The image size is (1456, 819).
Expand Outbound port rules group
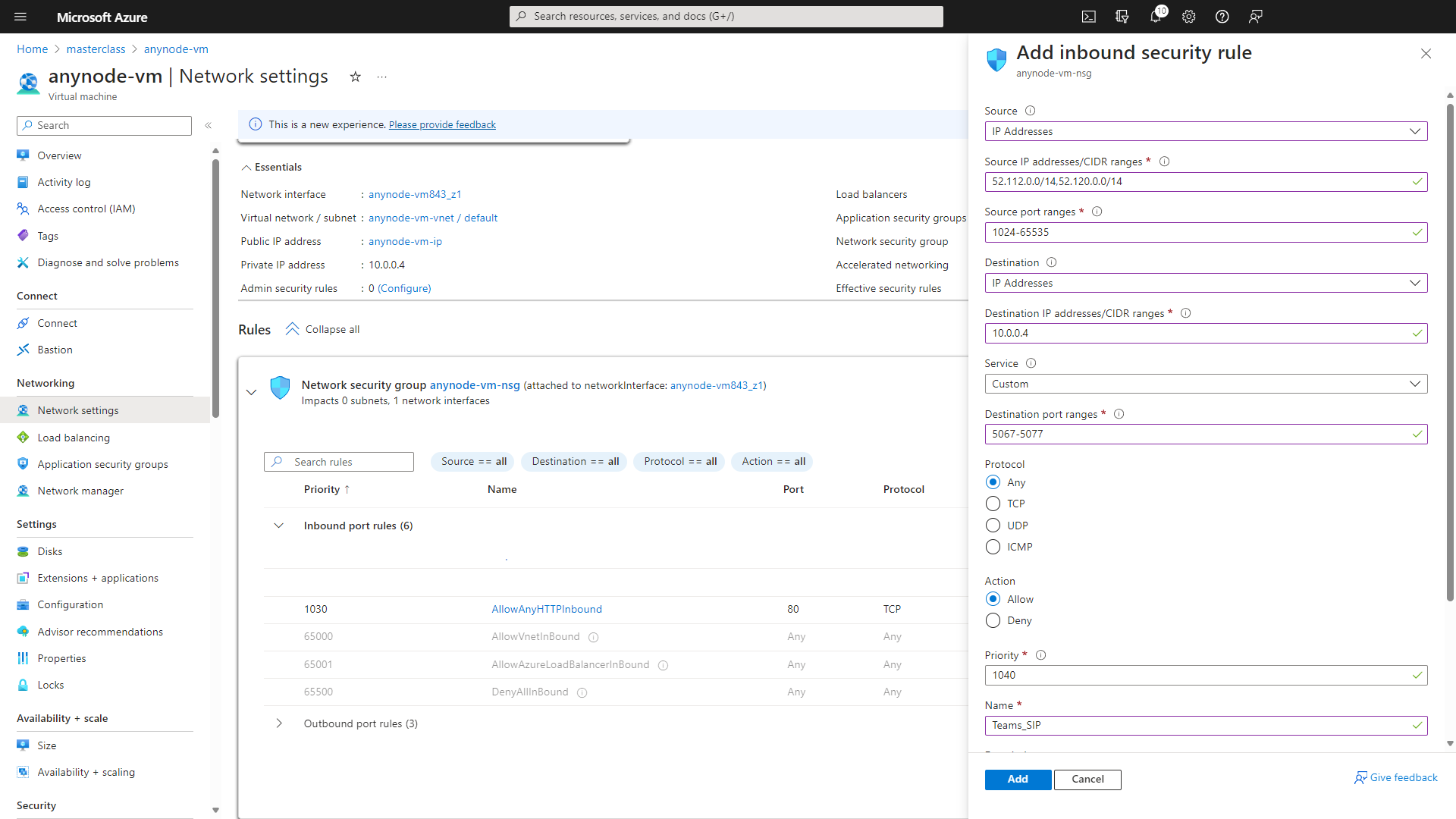pyautogui.click(x=279, y=723)
